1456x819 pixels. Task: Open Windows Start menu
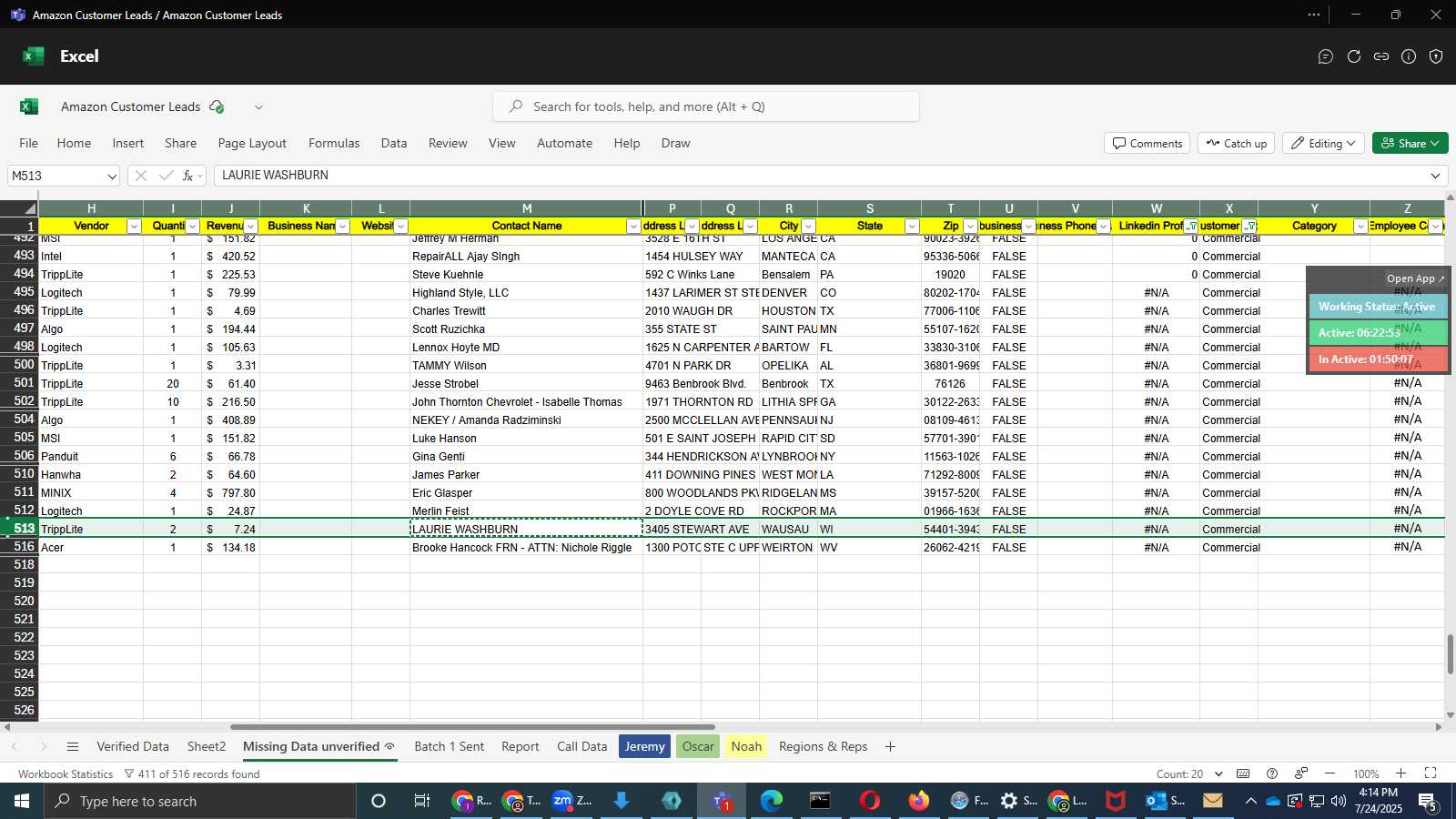pos(22,801)
